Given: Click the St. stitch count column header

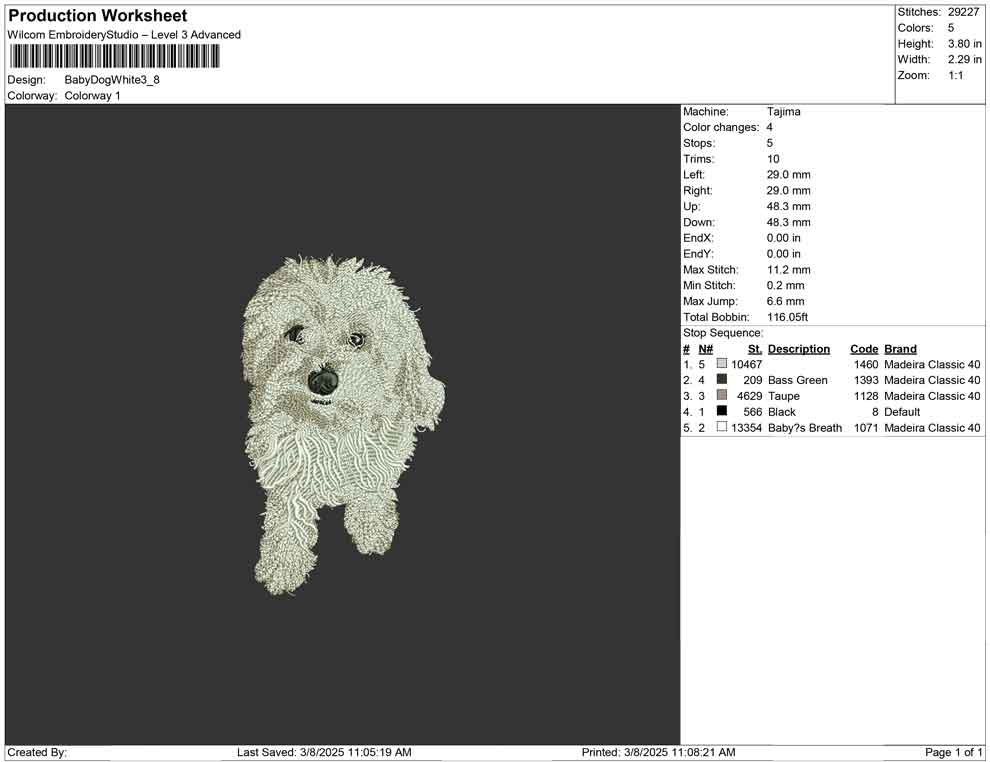Looking at the screenshot, I should [x=754, y=349].
